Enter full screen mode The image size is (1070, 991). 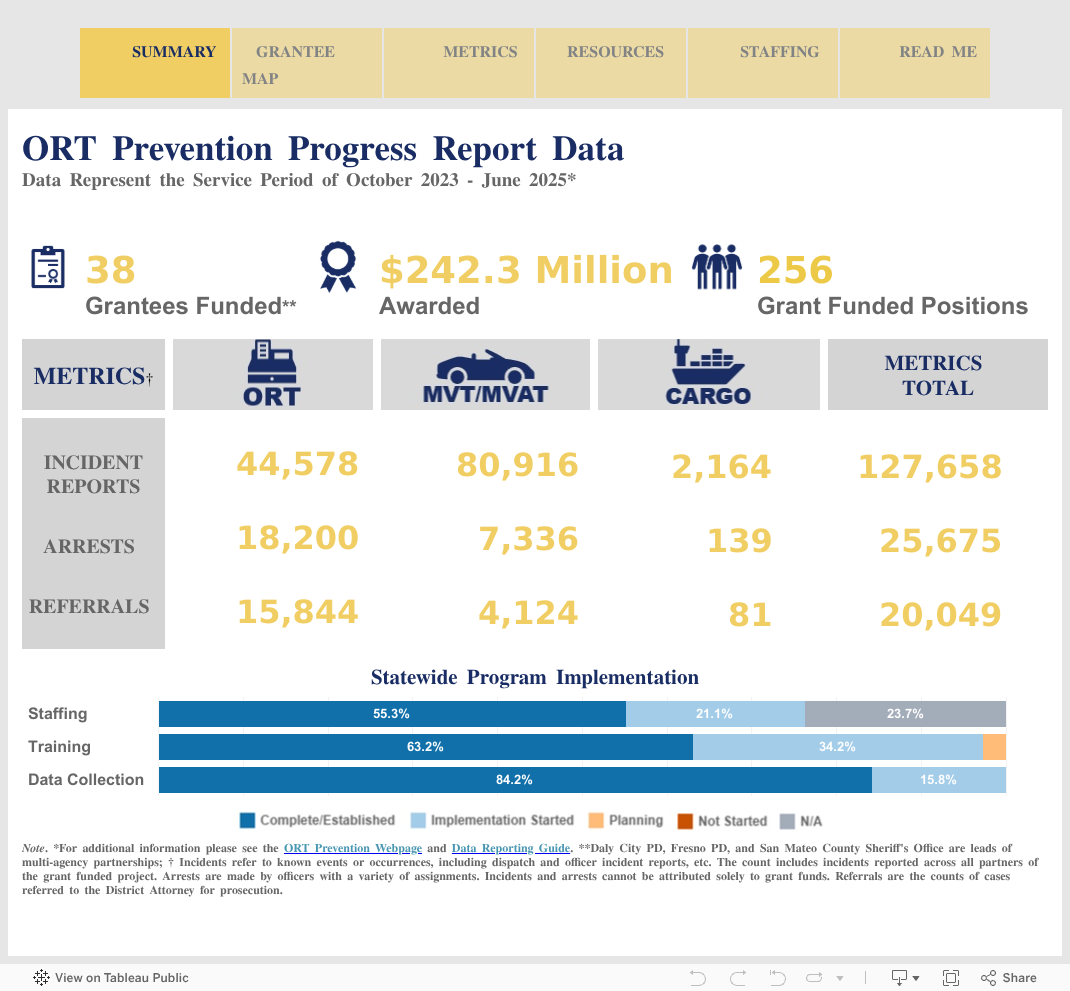tap(951, 977)
